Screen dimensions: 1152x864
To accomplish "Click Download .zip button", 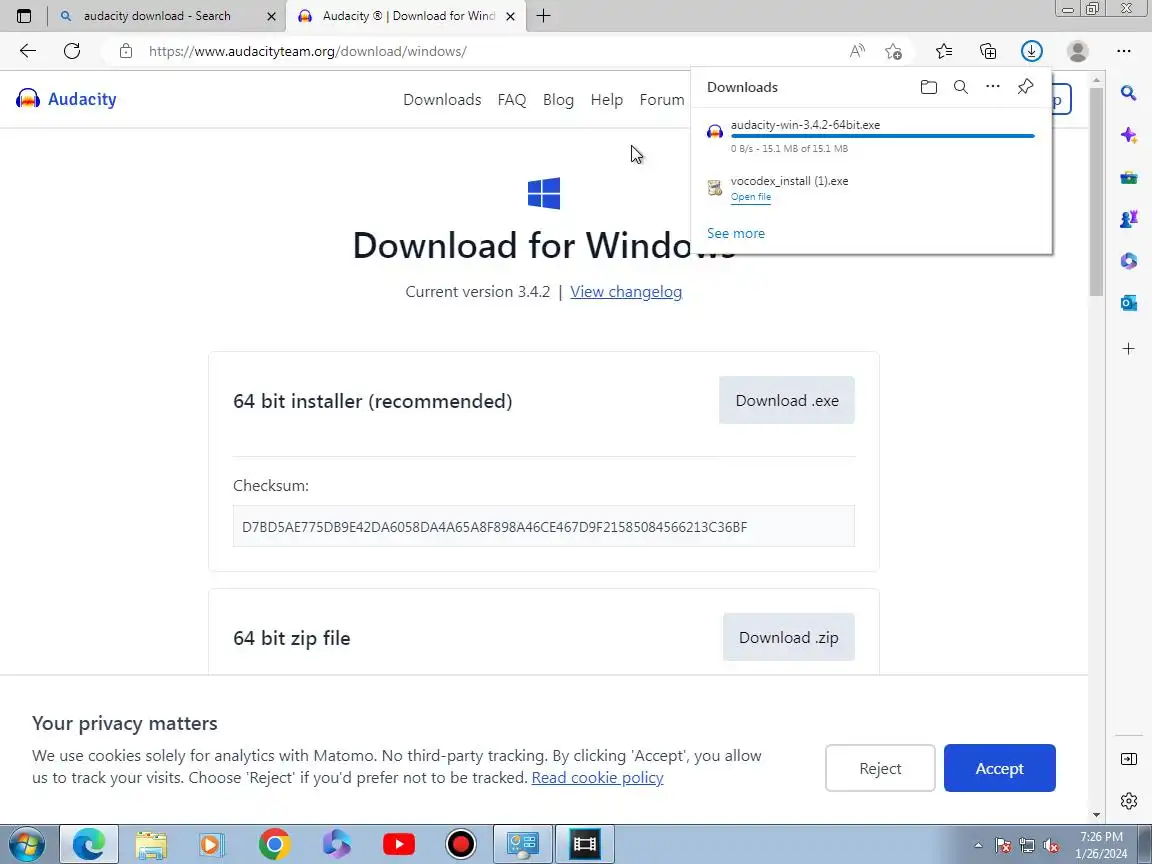I will tap(788, 637).
